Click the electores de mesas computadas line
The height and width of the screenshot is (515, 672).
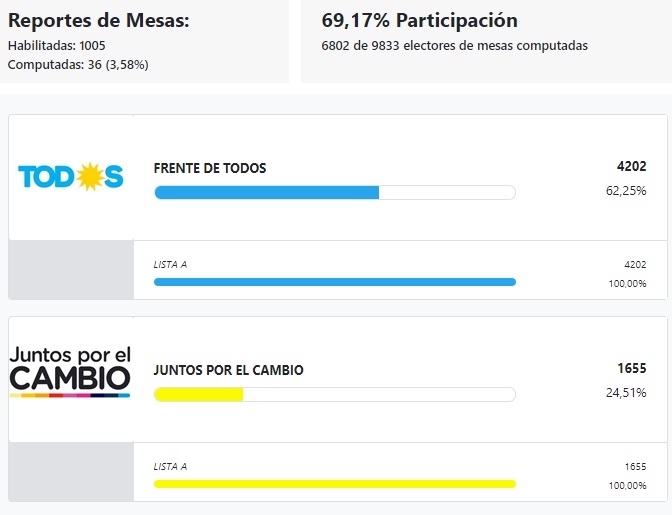pos(454,45)
